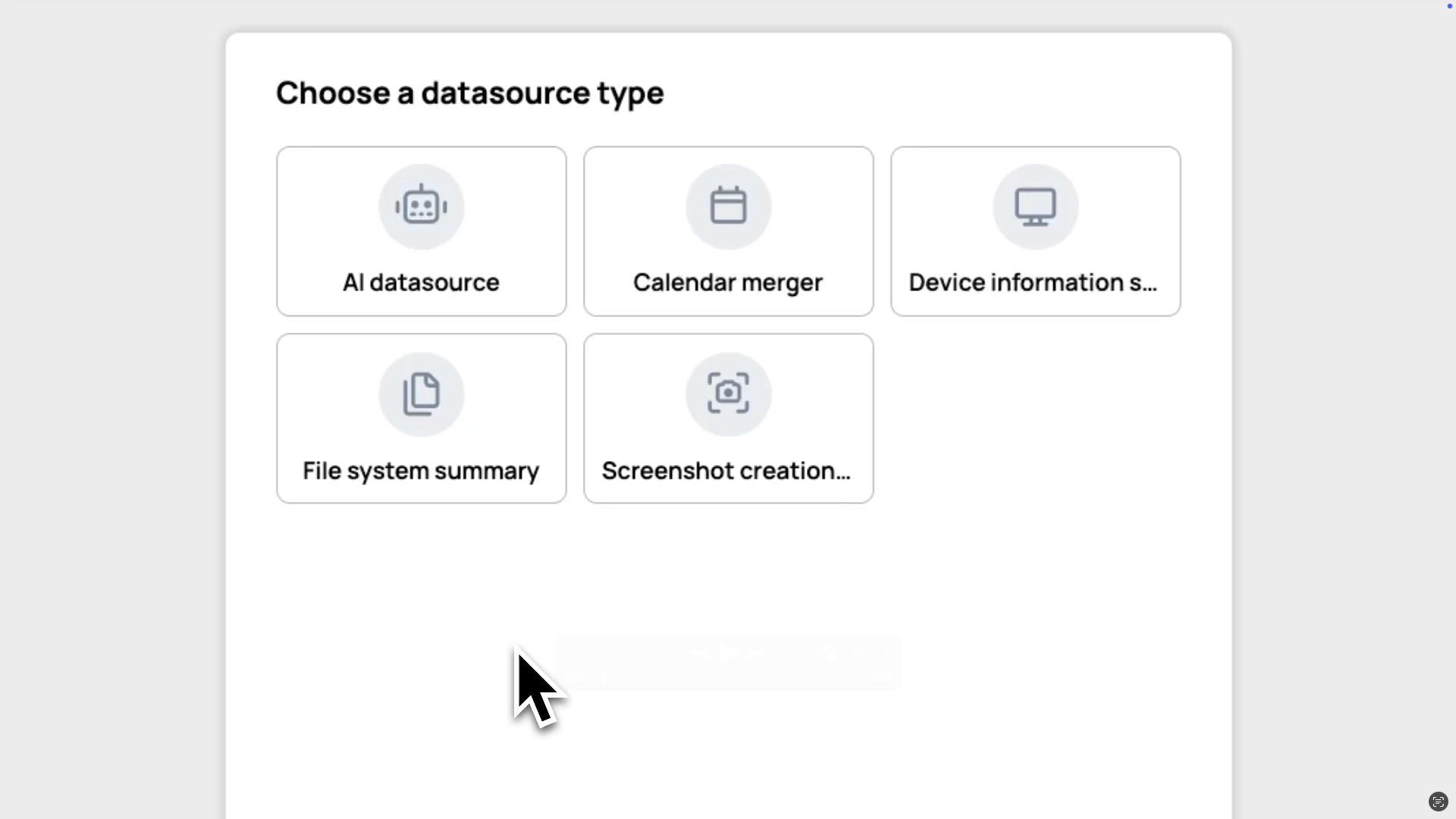Select the AI datasource option card

pyautogui.click(x=421, y=231)
